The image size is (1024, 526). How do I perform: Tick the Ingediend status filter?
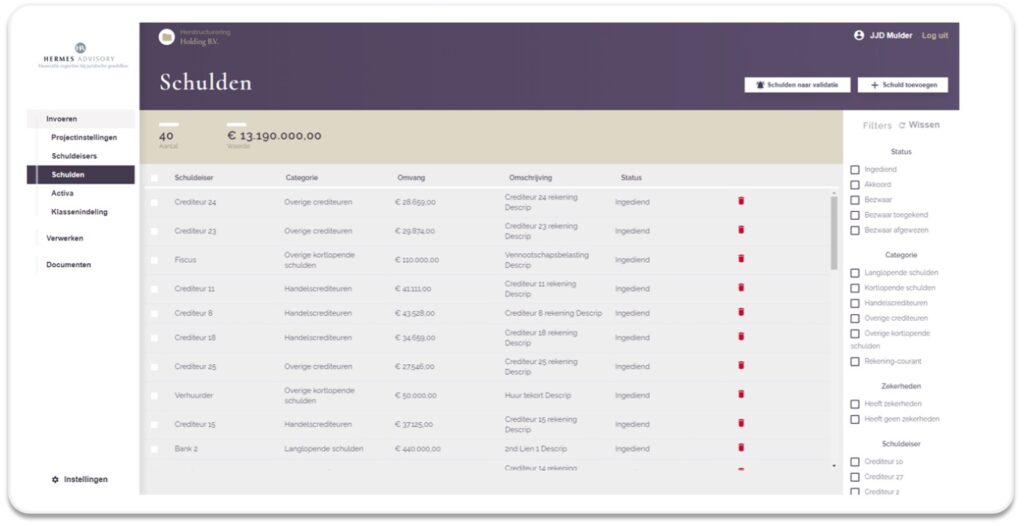click(855, 170)
